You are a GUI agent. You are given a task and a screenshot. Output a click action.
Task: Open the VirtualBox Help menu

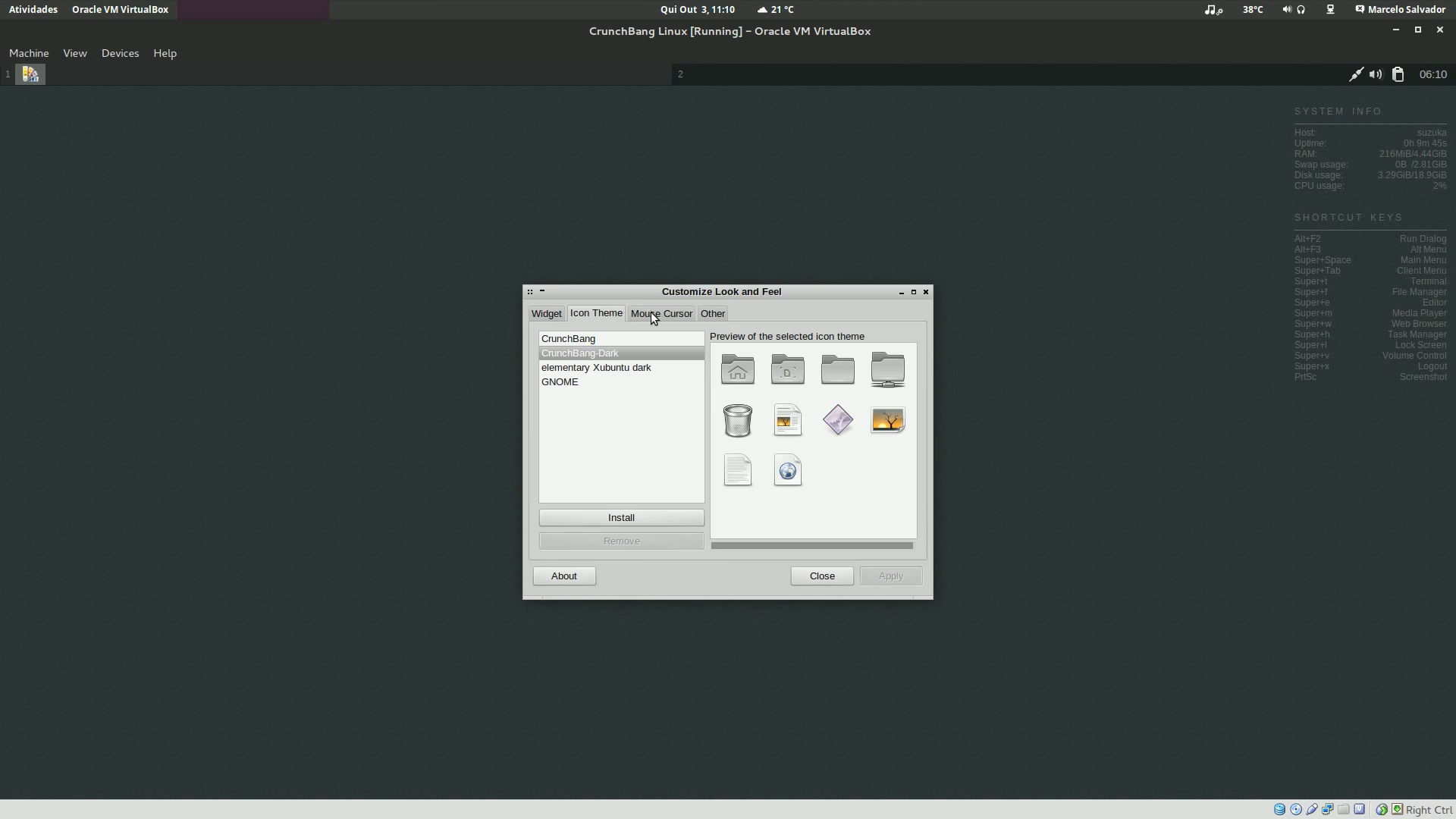point(165,53)
